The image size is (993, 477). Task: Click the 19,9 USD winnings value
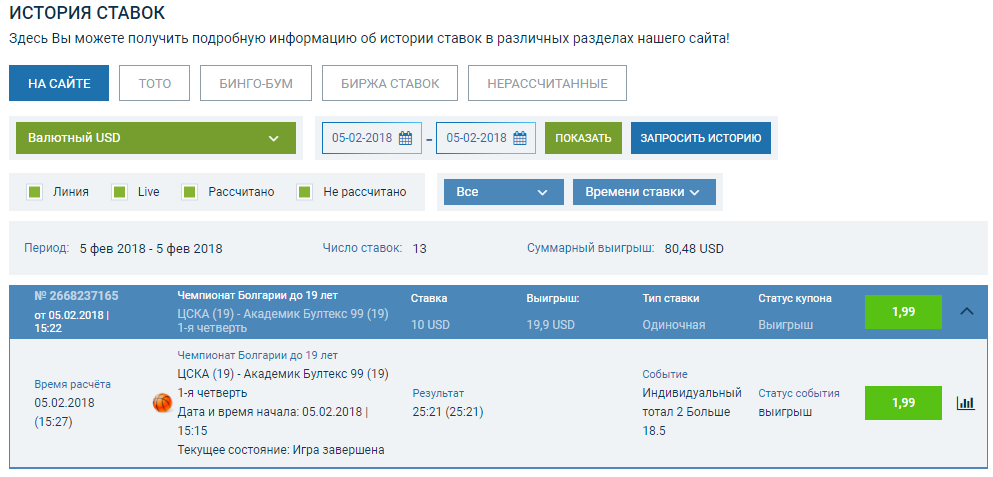pos(550,325)
